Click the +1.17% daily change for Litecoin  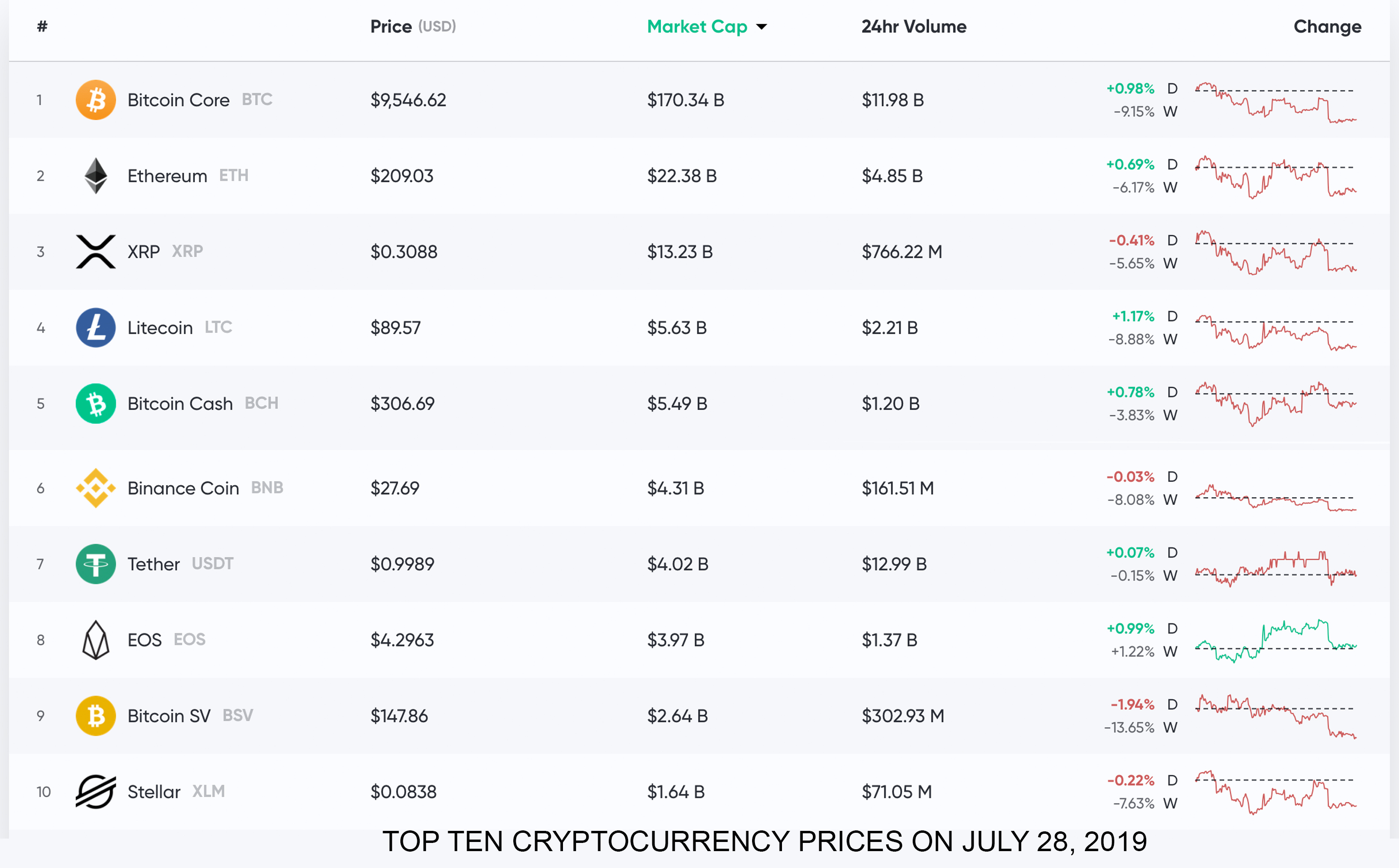tap(1133, 316)
